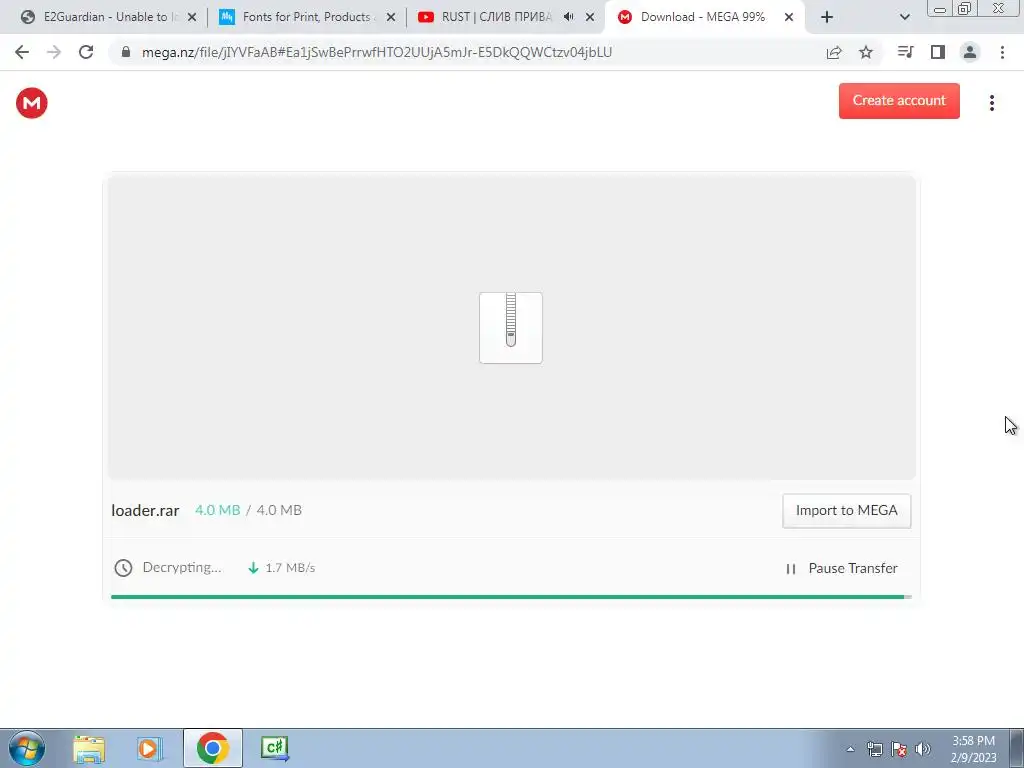Screen dimensions: 1024x768
Task: Click the Decrypting... status text
Action: 182,568
